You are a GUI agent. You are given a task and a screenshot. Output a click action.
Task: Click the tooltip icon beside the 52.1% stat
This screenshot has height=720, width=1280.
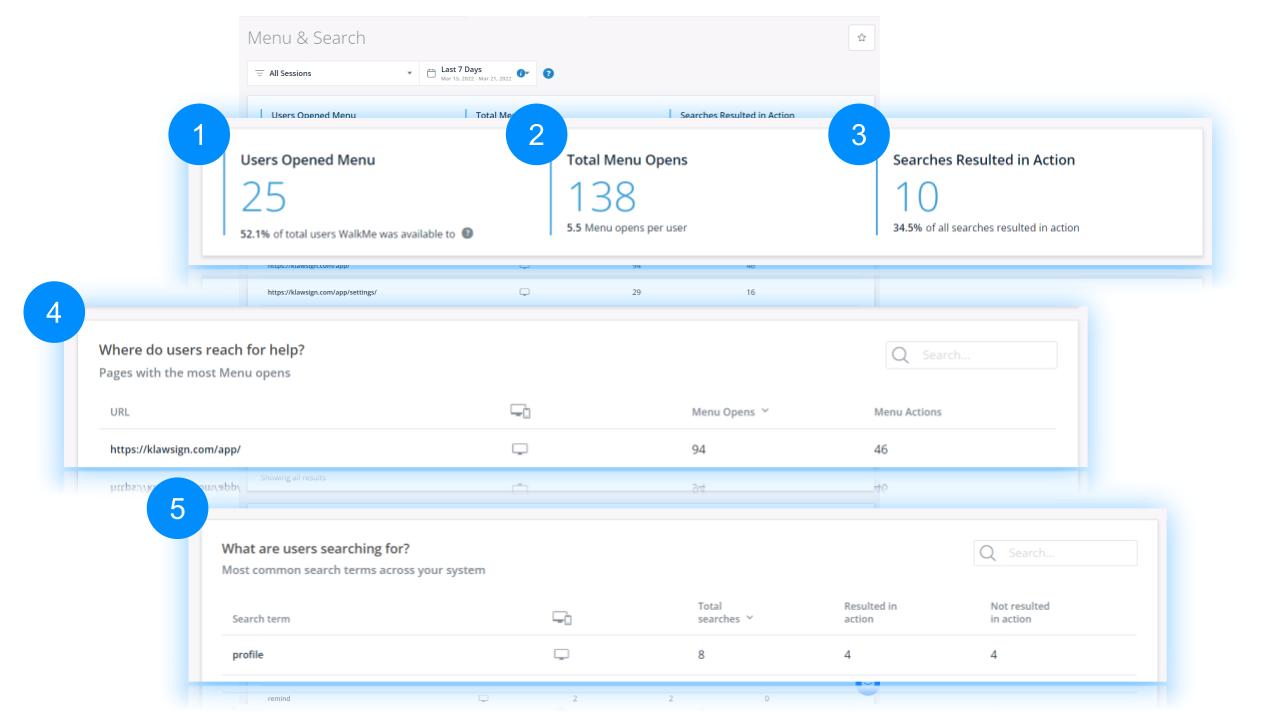pyautogui.click(x=467, y=234)
